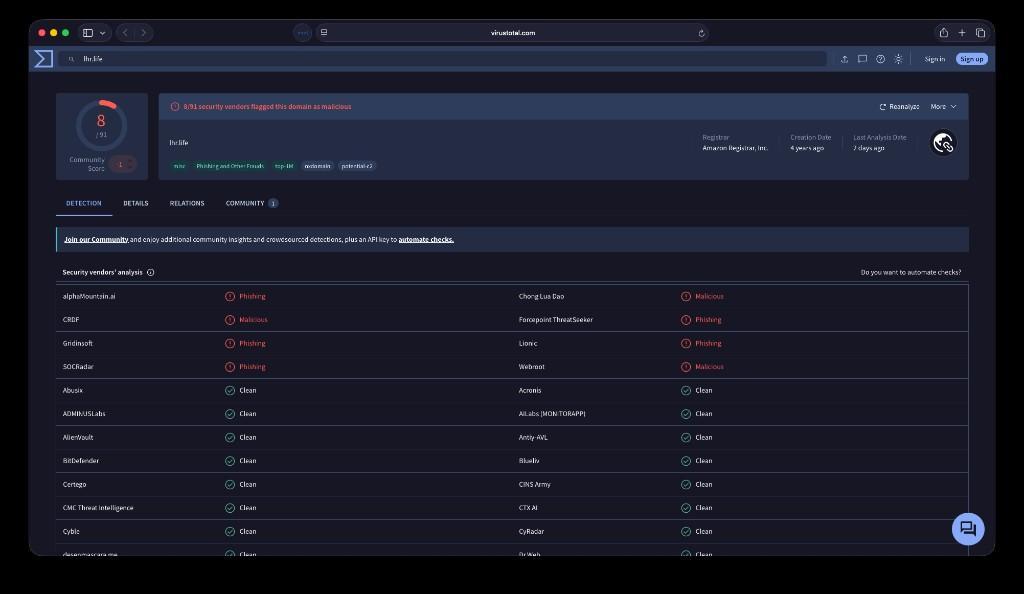The image size is (1024, 594).
Task: Click the misc tag
Action: coord(180,166)
